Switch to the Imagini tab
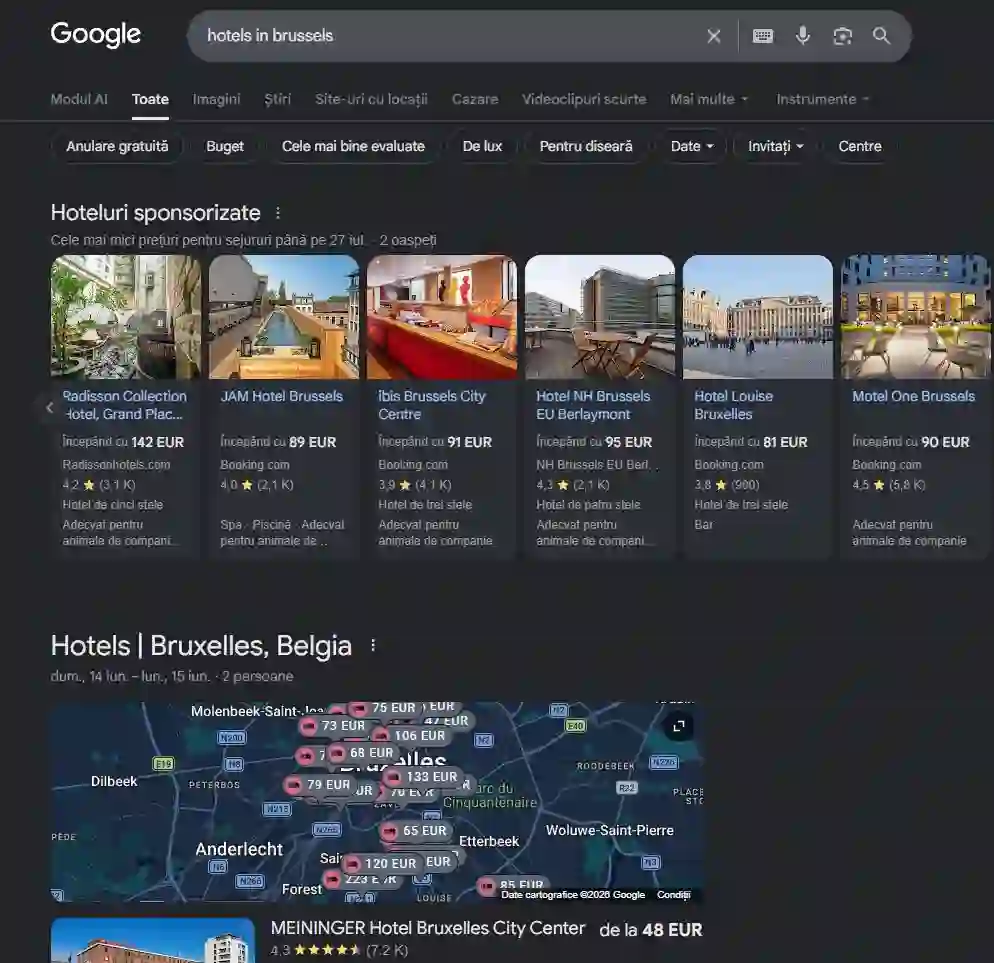This screenshot has width=994, height=963. (x=216, y=100)
